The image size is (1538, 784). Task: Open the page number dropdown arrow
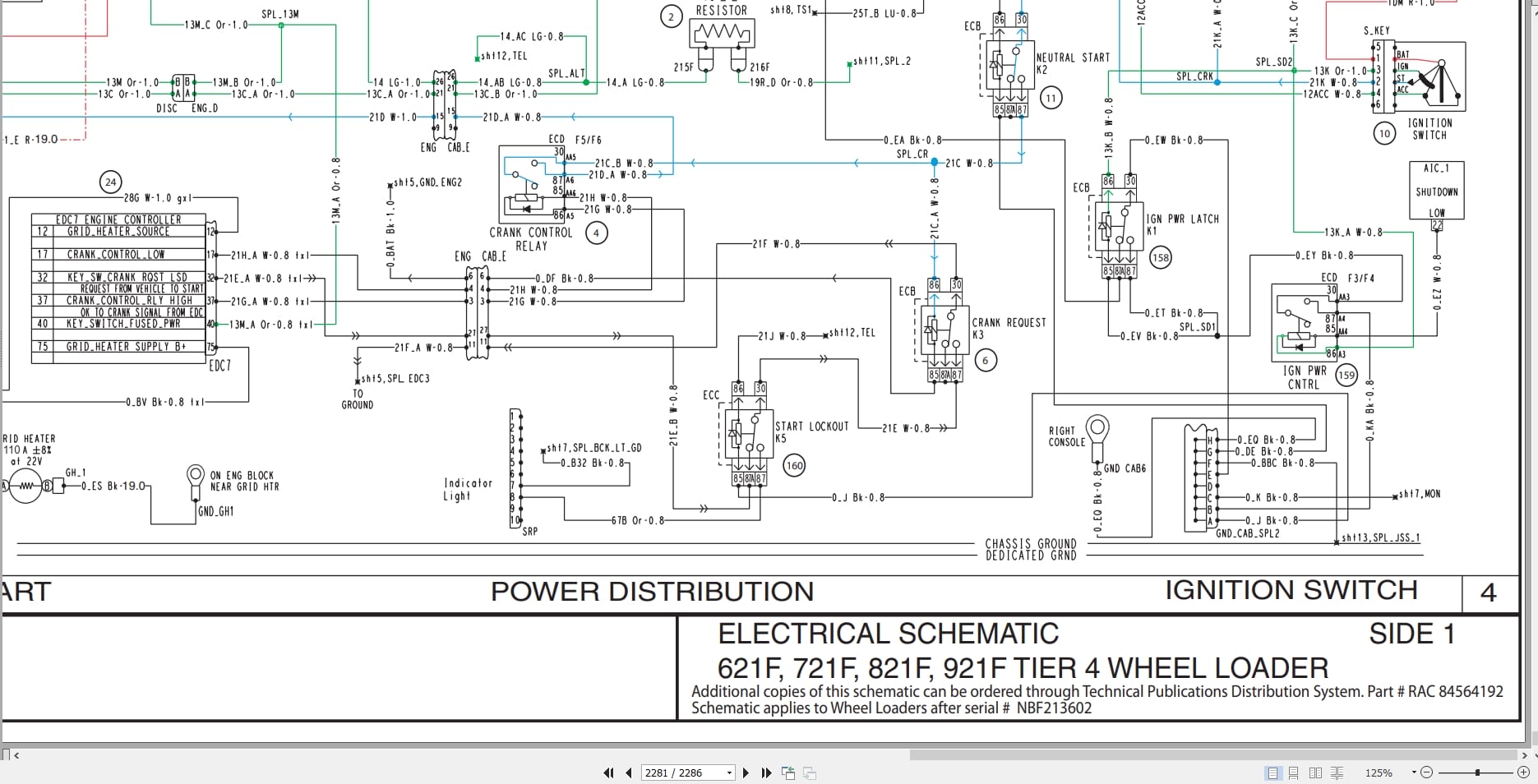click(729, 773)
